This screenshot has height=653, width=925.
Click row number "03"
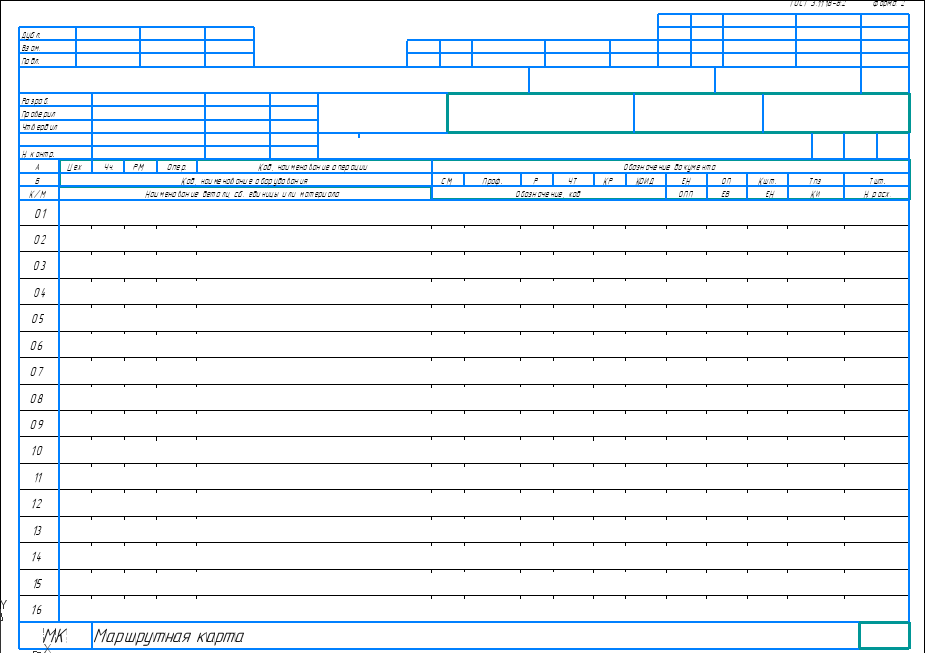coord(40,265)
